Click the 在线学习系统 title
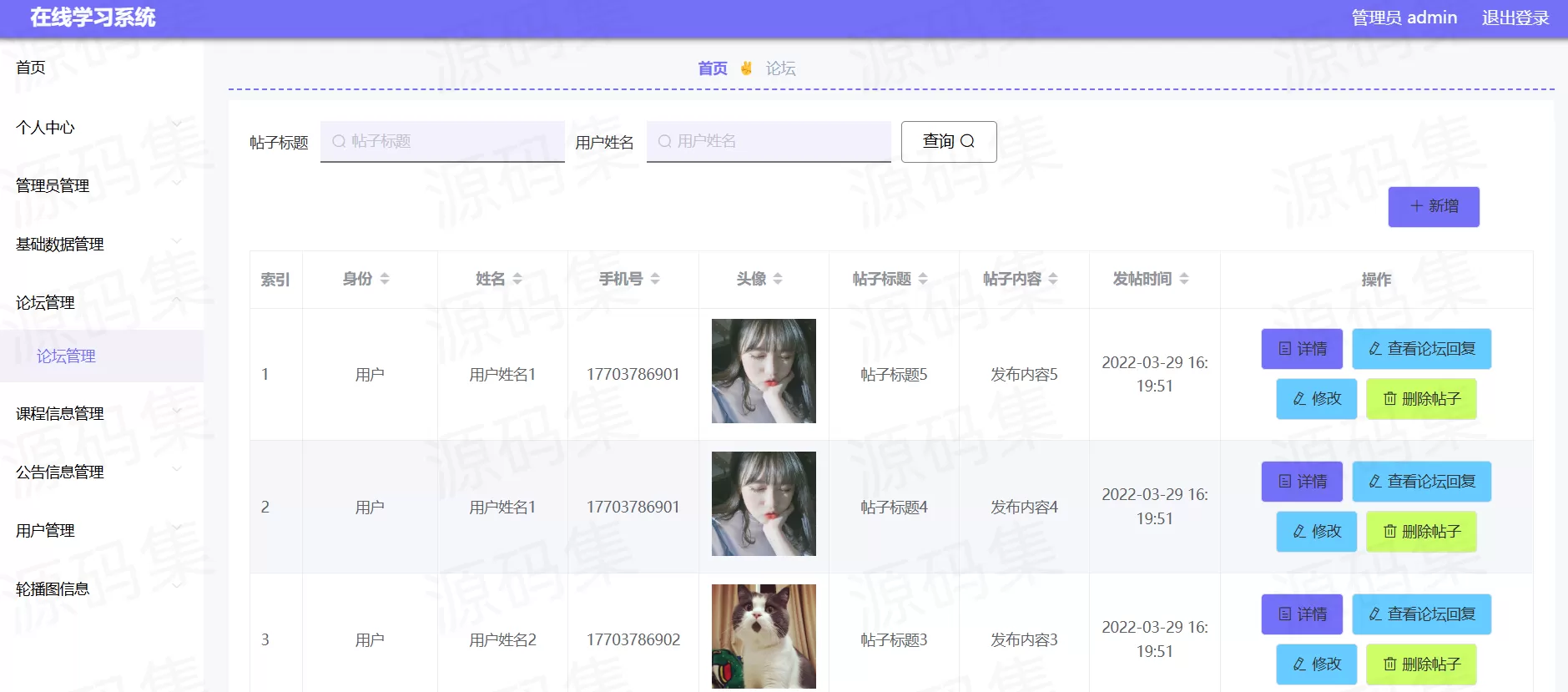The width and height of the screenshot is (1568, 692). (93, 18)
